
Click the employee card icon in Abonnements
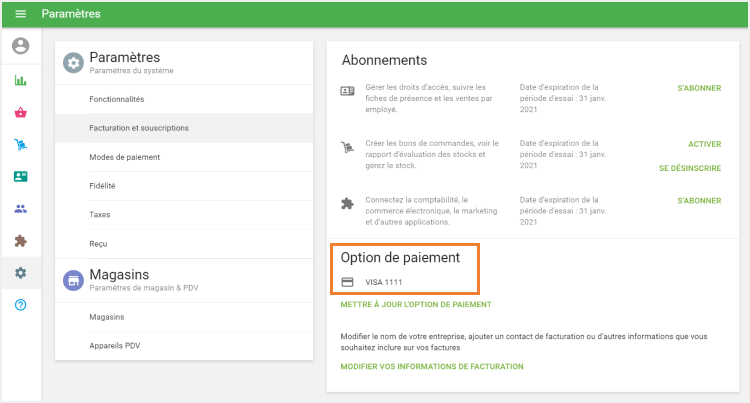click(347, 91)
